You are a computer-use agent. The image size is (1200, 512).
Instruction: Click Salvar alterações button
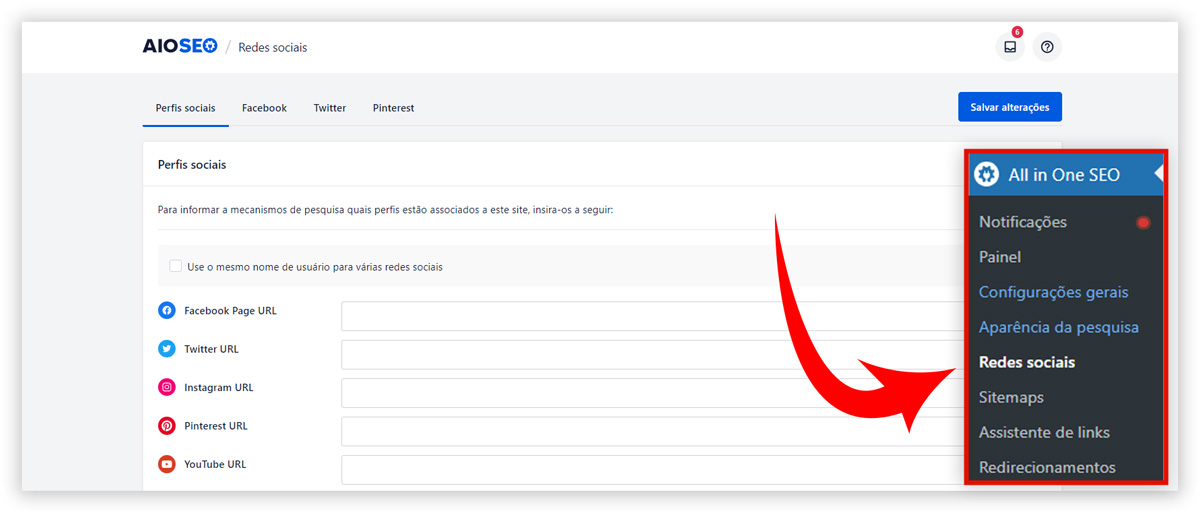tap(1010, 107)
